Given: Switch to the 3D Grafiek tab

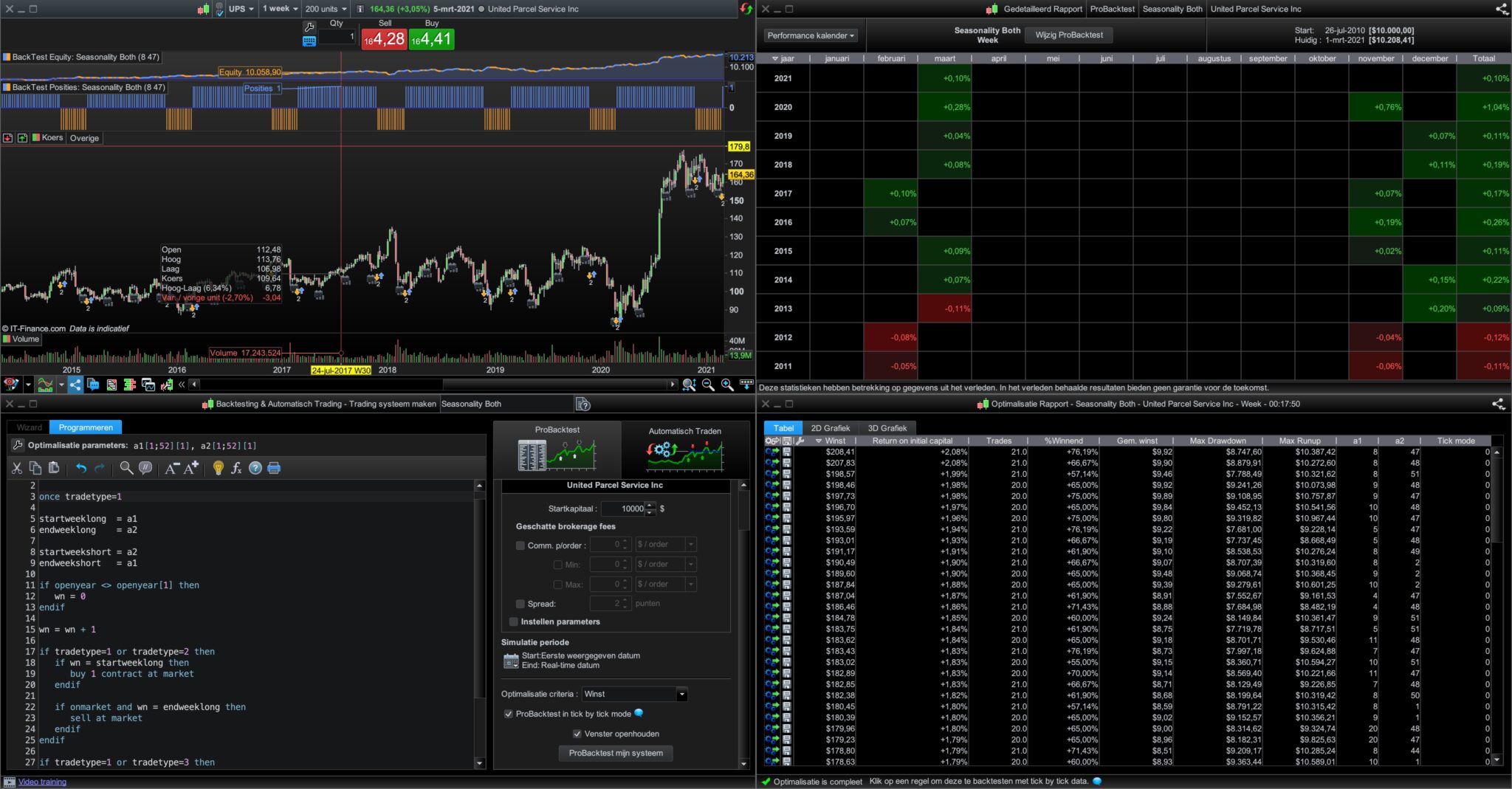Looking at the screenshot, I should pos(887,428).
